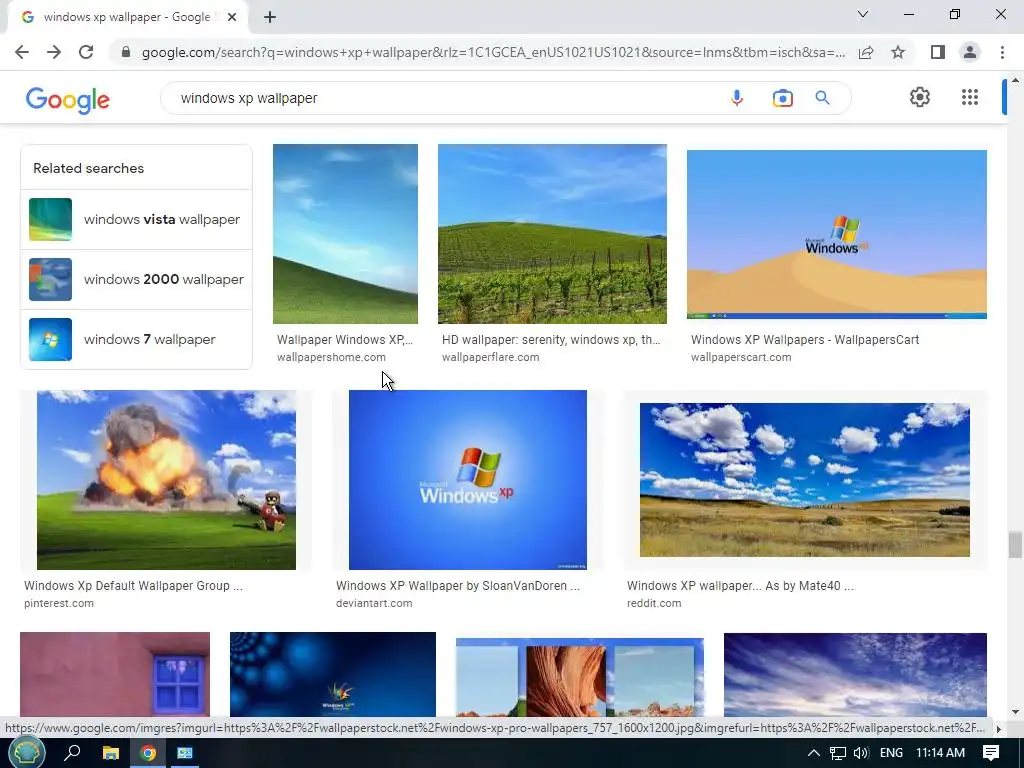Open related search windows 2000 wallpaper
The image size is (1024, 768).
pos(136,280)
